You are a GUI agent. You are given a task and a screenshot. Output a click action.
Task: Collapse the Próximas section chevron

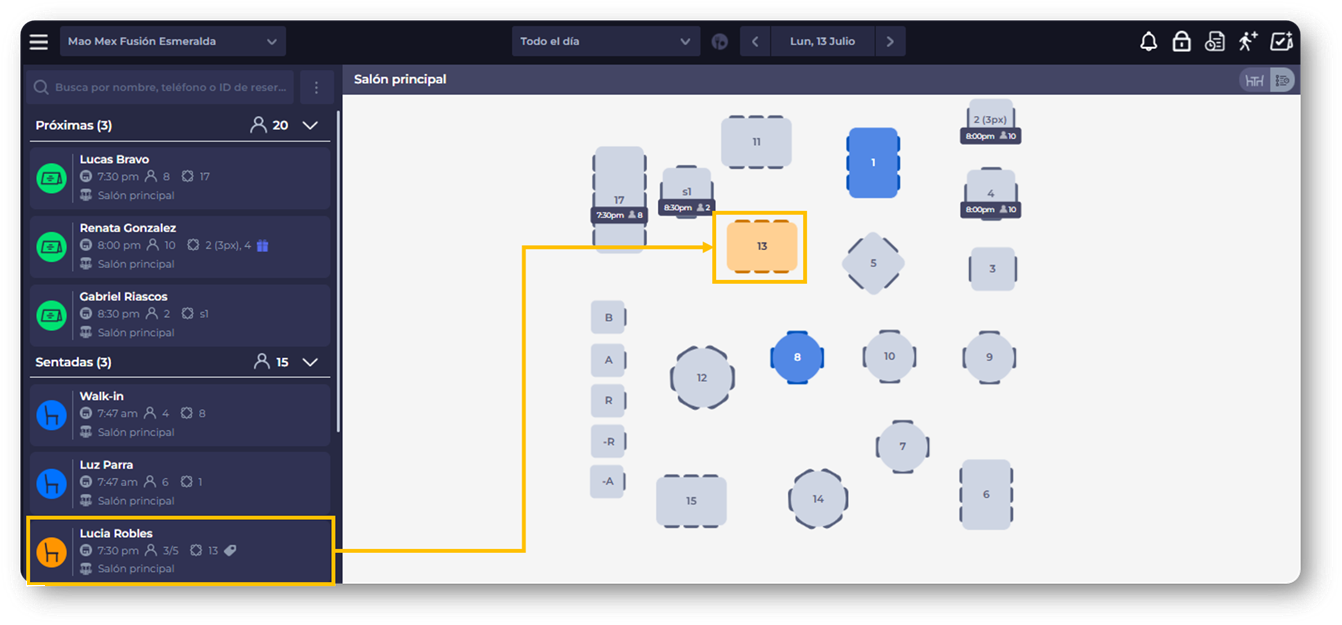[x=310, y=126]
